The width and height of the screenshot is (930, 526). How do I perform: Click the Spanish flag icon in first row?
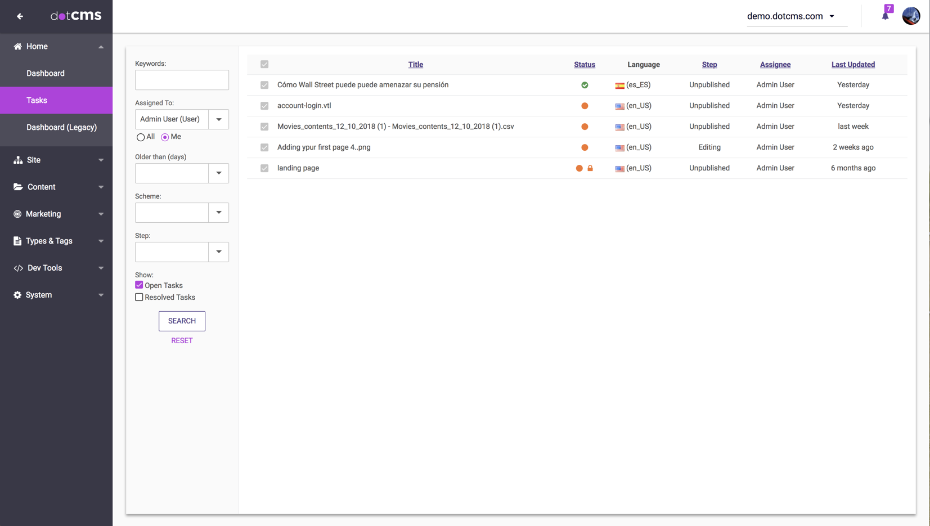point(619,85)
